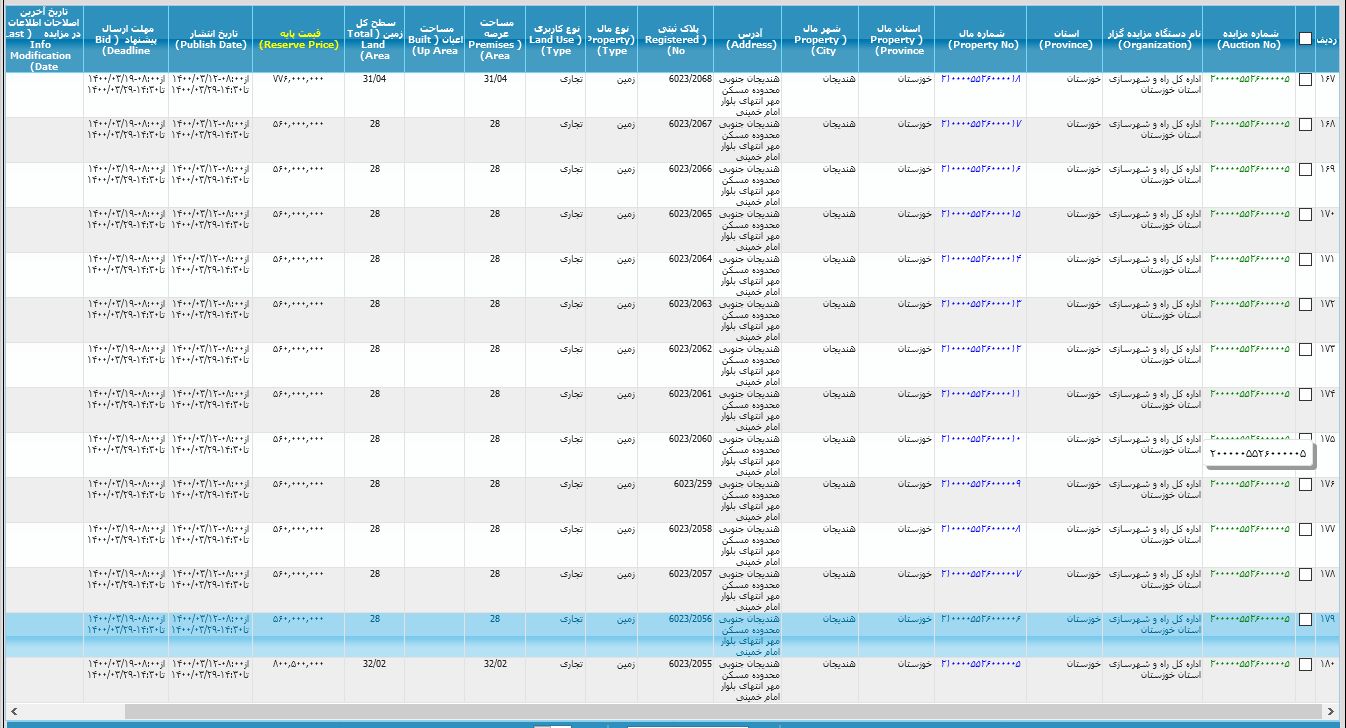
Task: Select registered number cell 6023/2068
Action: 690,79
